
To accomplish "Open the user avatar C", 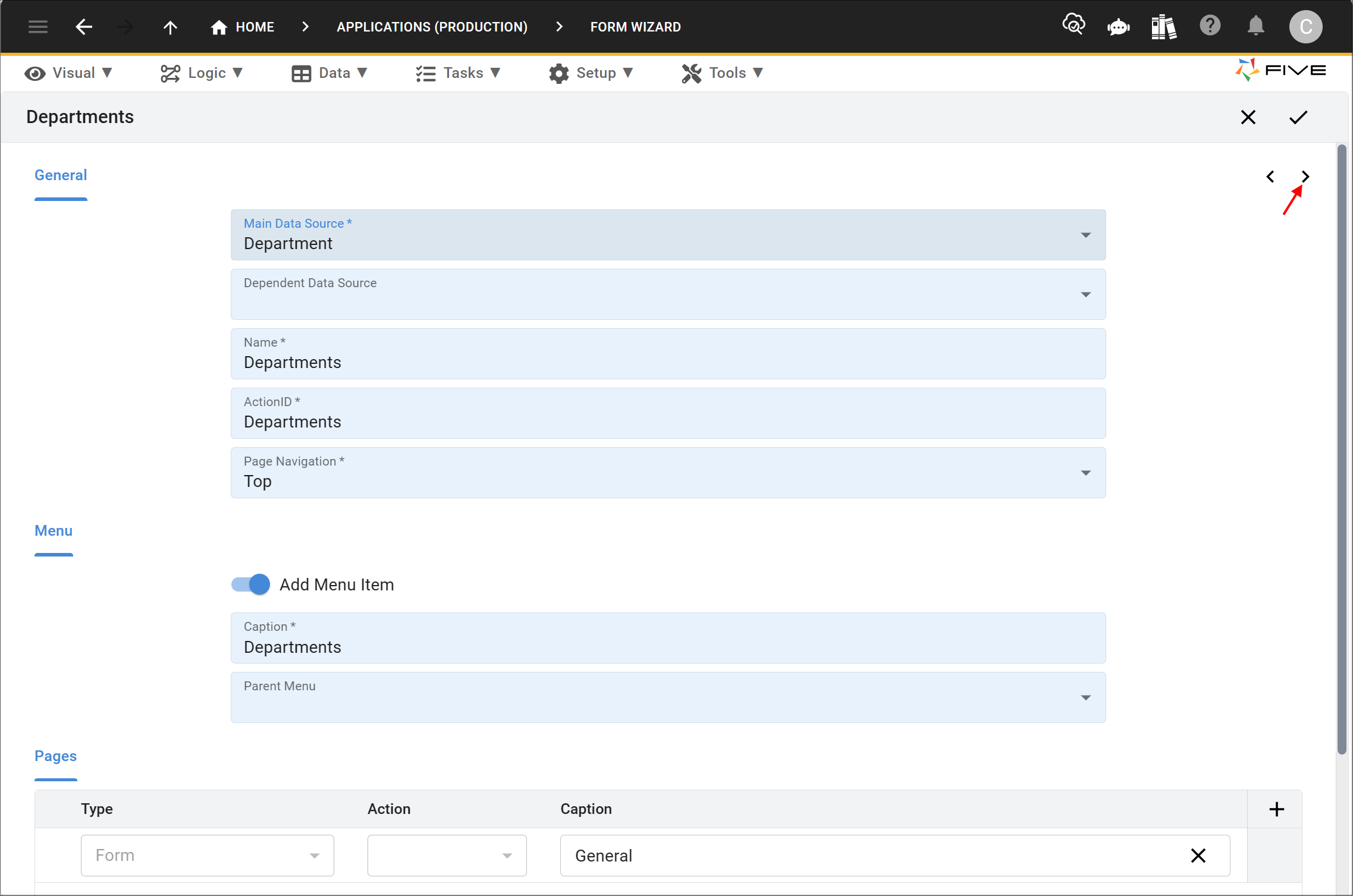I will [1305, 27].
